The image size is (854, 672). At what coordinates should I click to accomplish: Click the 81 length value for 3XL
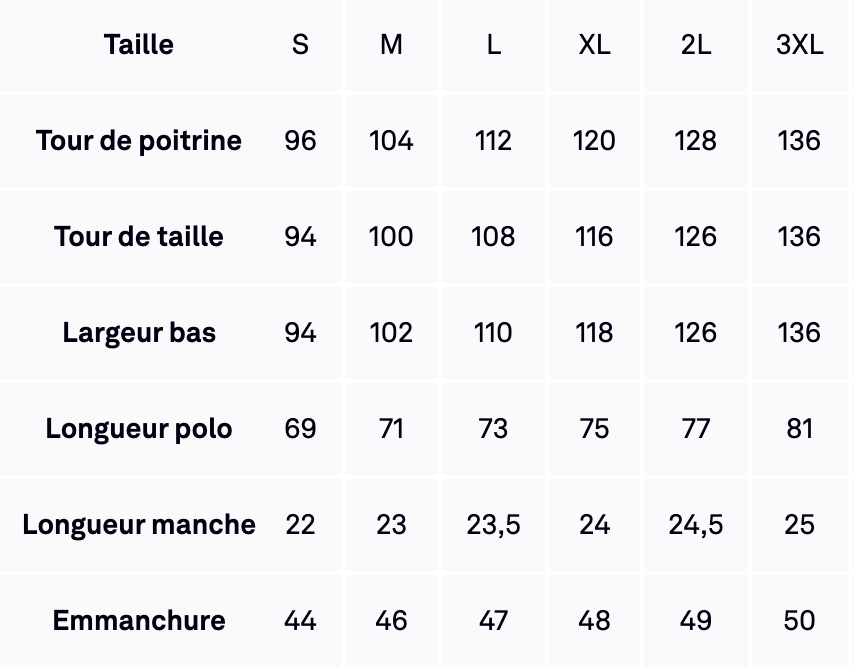click(x=799, y=429)
